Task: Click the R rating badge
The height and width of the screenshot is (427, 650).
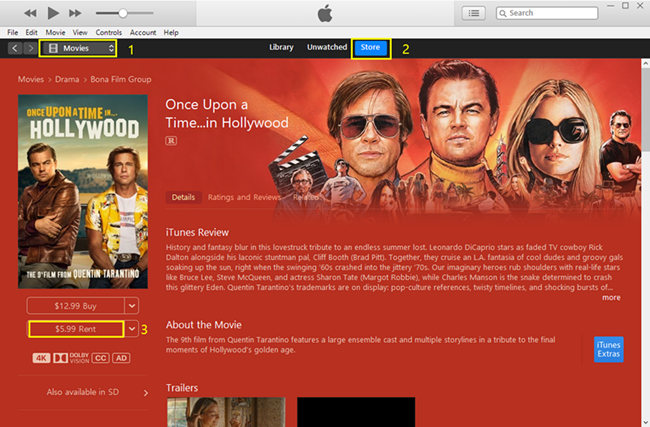Action: coord(171,141)
